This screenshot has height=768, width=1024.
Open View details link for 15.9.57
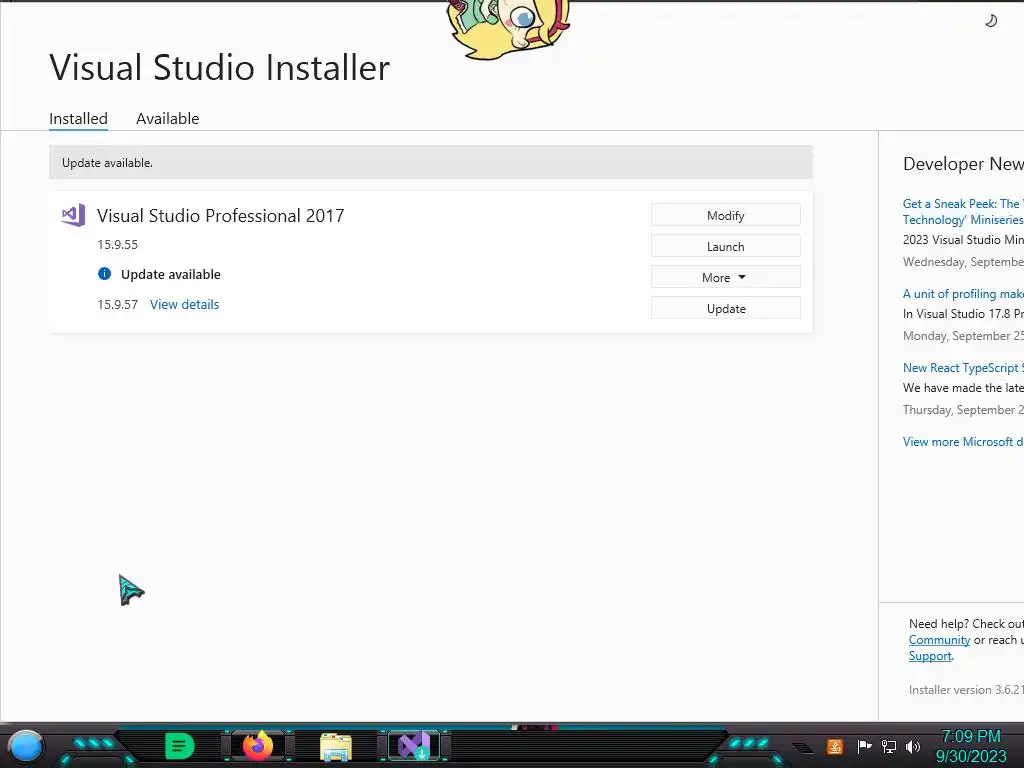coord(184,304)
